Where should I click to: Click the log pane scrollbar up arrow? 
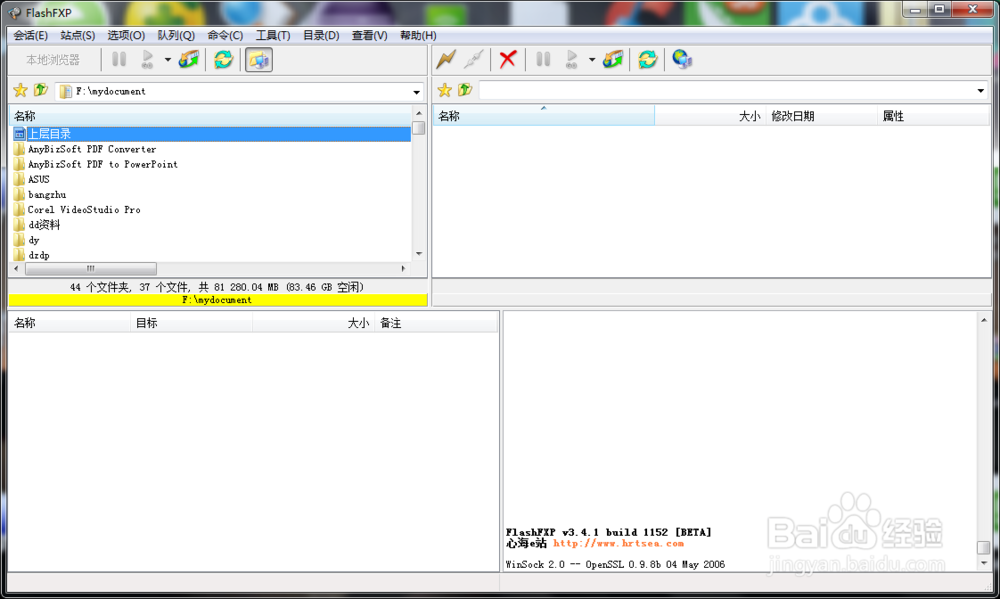coord(984,320)
